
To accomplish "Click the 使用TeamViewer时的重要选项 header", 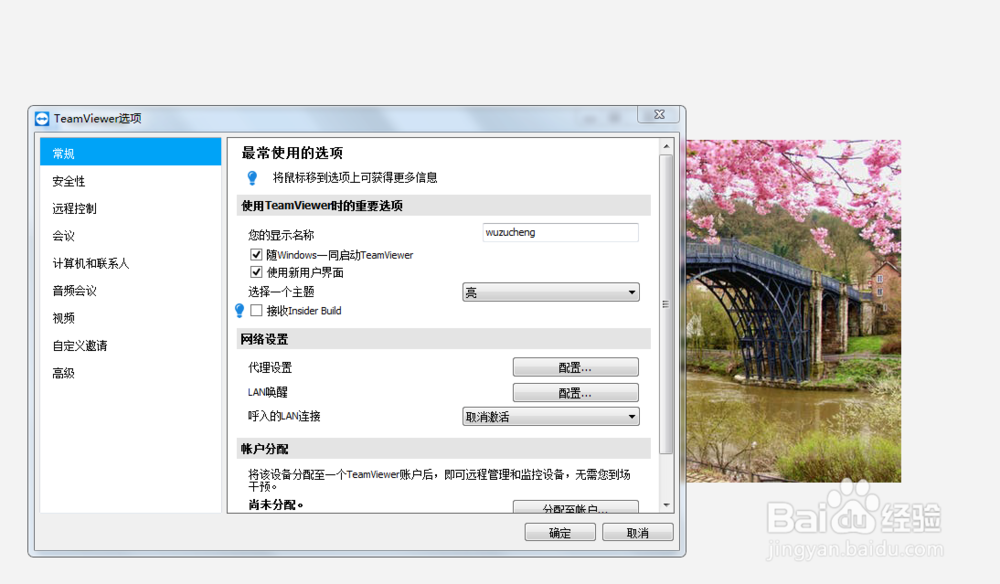I will (443, 206).
